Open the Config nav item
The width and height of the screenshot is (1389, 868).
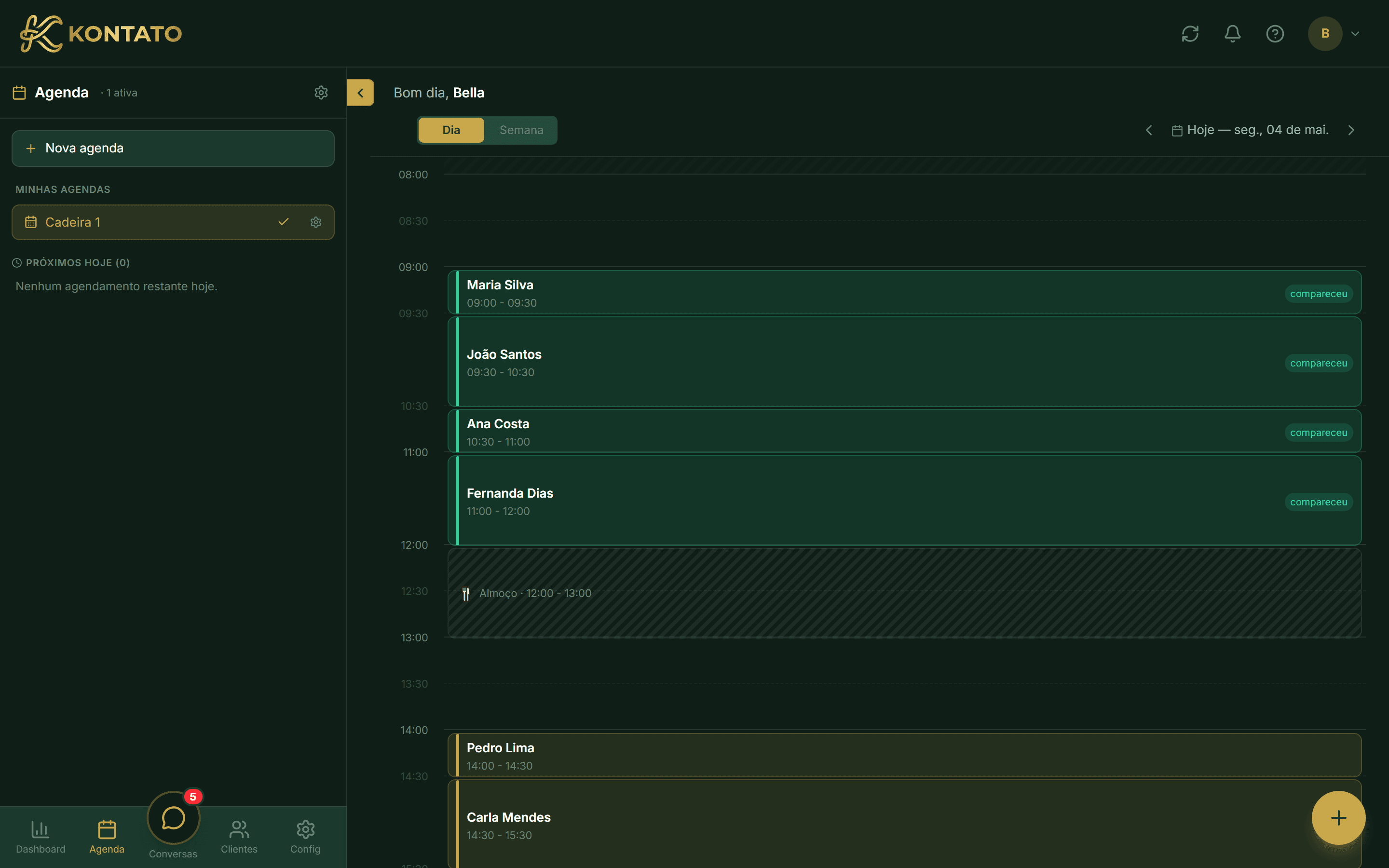pyautogui.click(x=305, y=837)
